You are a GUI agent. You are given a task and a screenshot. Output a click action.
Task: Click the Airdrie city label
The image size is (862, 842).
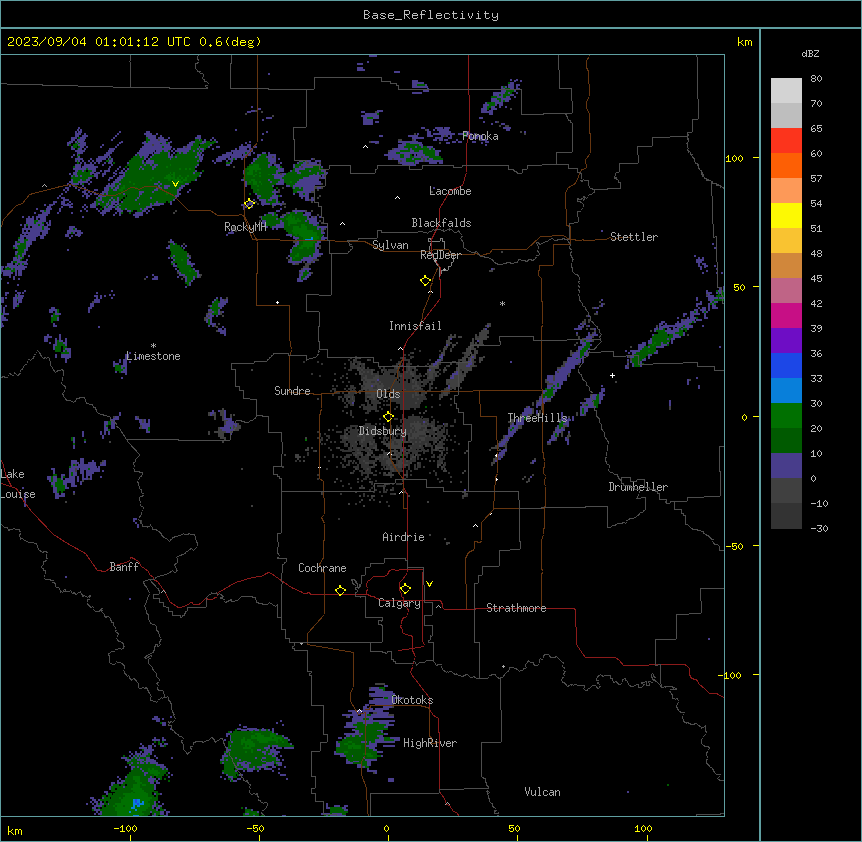(x=404, y=537)
